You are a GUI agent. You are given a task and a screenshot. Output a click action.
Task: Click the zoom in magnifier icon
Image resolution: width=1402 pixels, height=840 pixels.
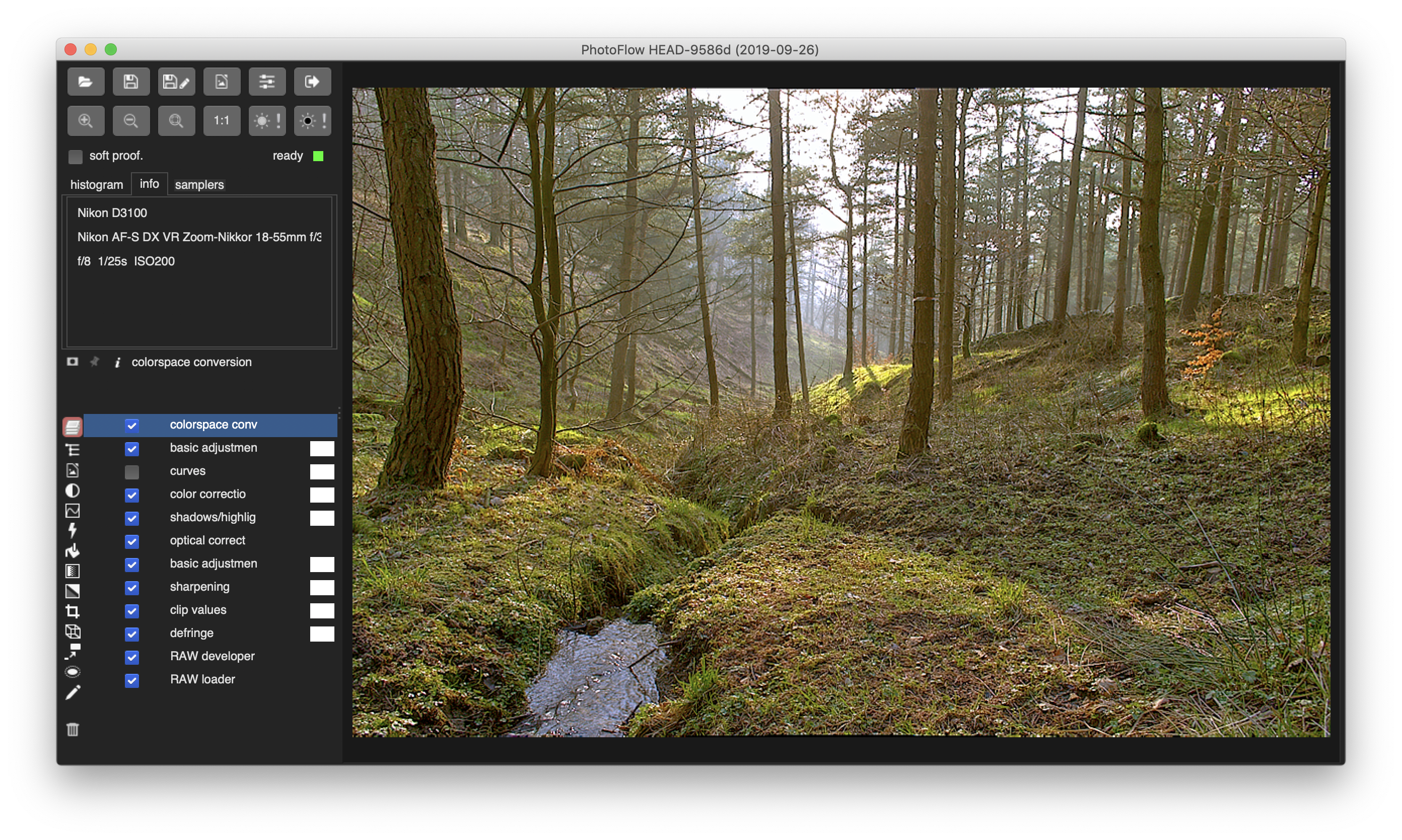click(86, 120)
